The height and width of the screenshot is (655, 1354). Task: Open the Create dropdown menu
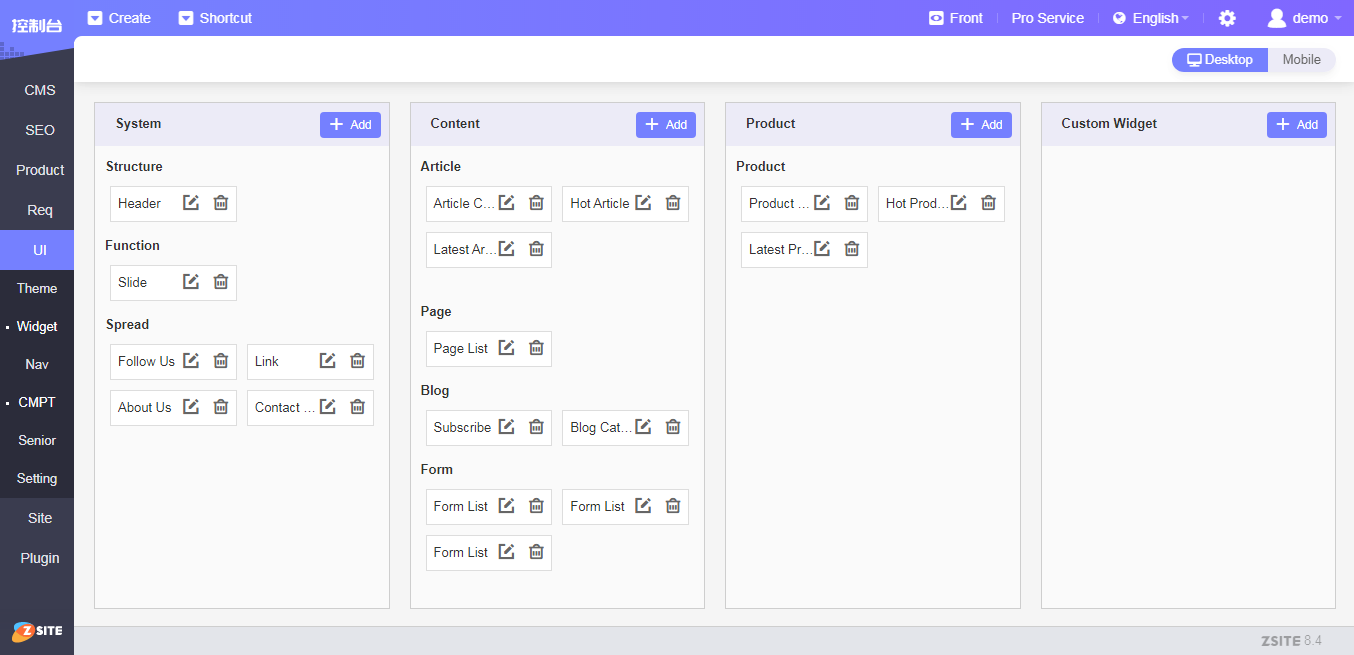pos(119,18)
